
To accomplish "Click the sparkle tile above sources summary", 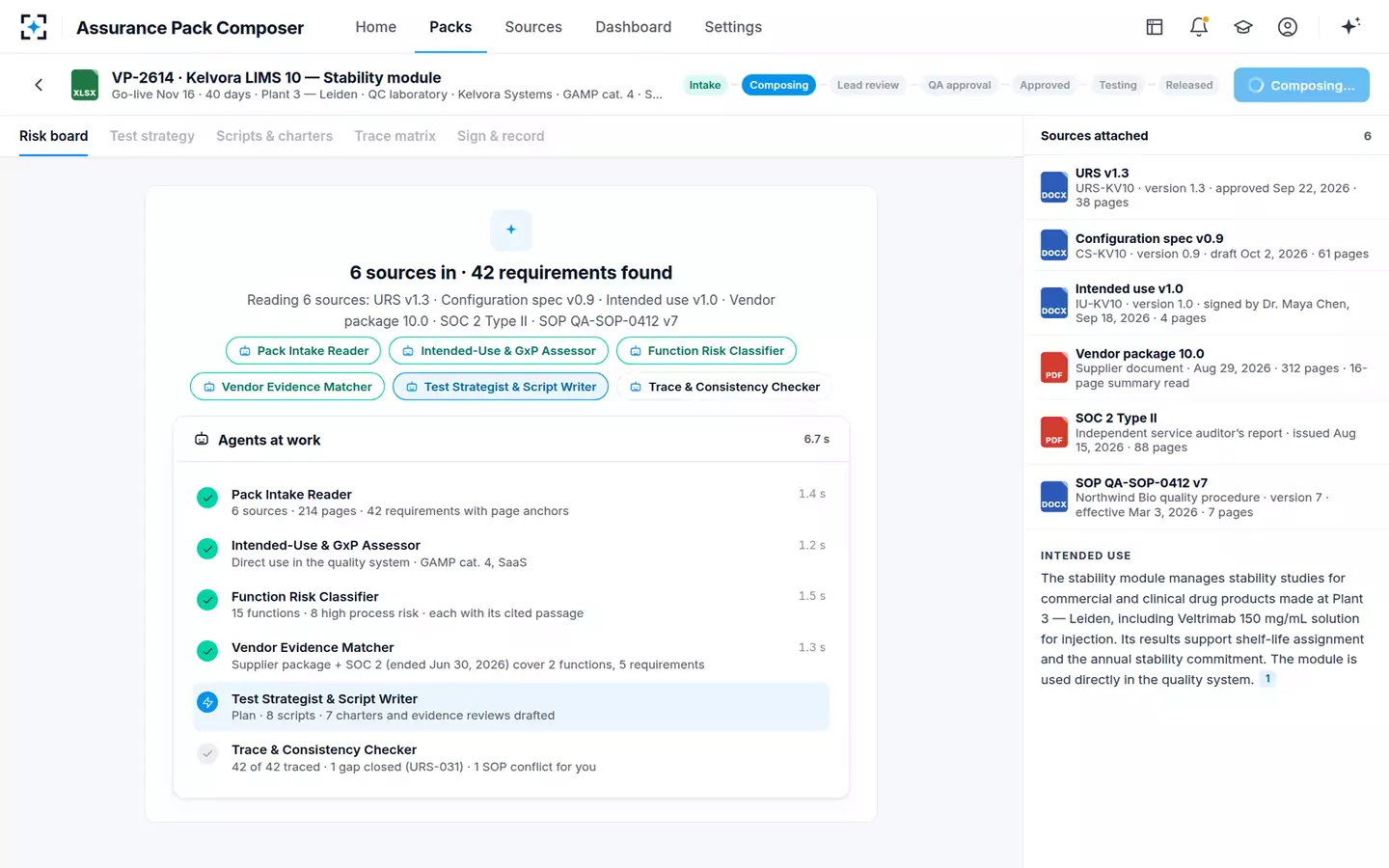I will [511, 230].
